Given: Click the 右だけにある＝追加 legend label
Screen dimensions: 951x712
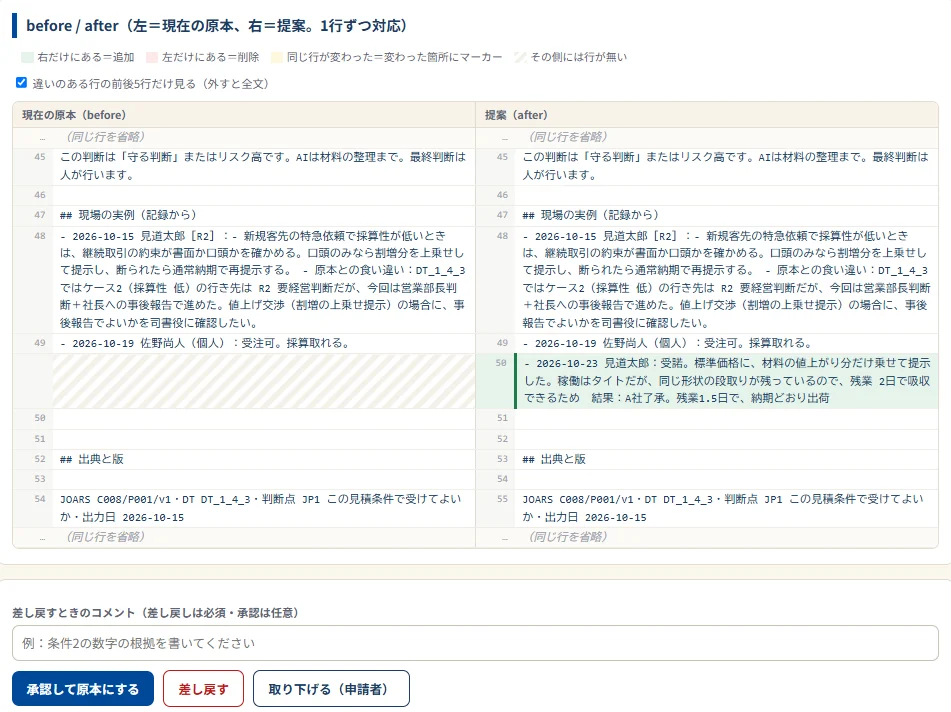Looking at the screenshot, I should [86, 57].
